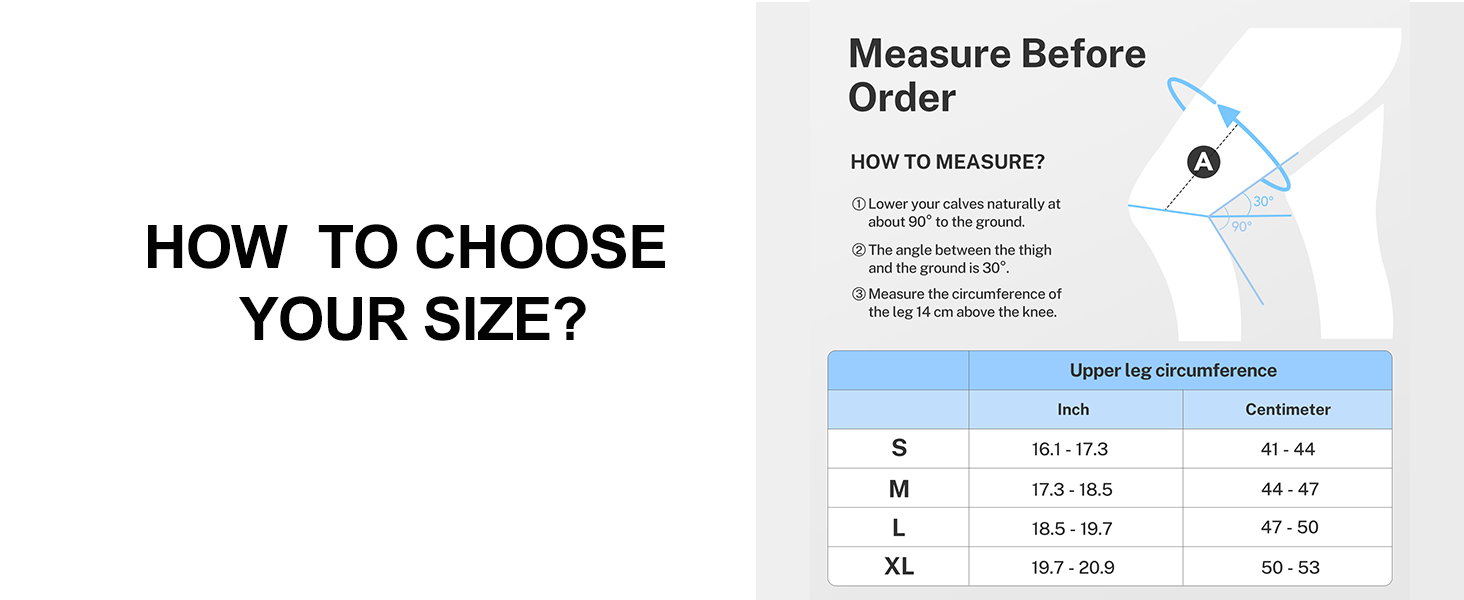Click the circled number 1 step marker

pyautogui.click(x=858, y=204)
